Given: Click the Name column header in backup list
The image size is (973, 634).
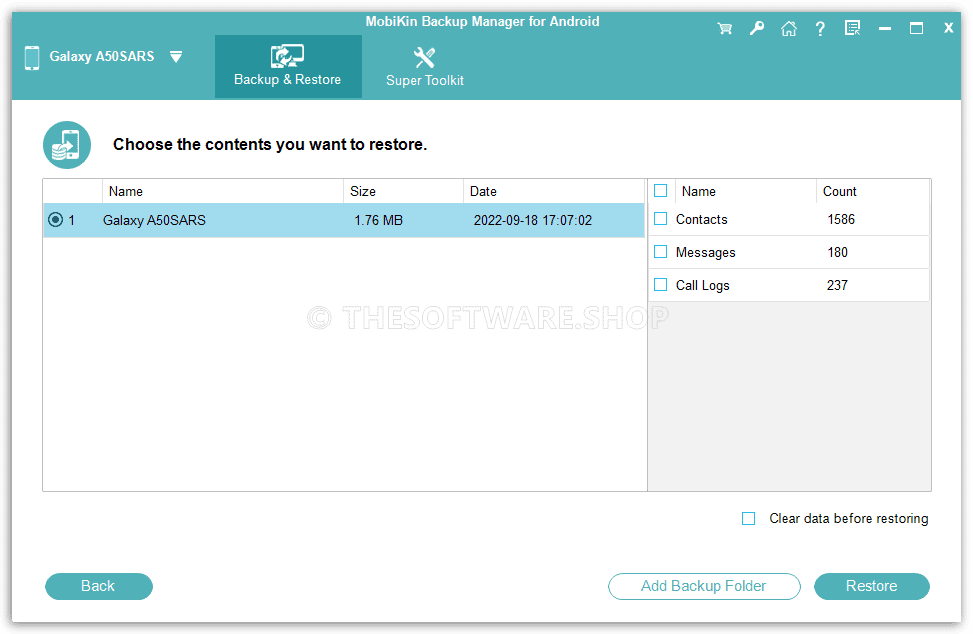Looking at the screenshot, I should (x=223, y=191).
